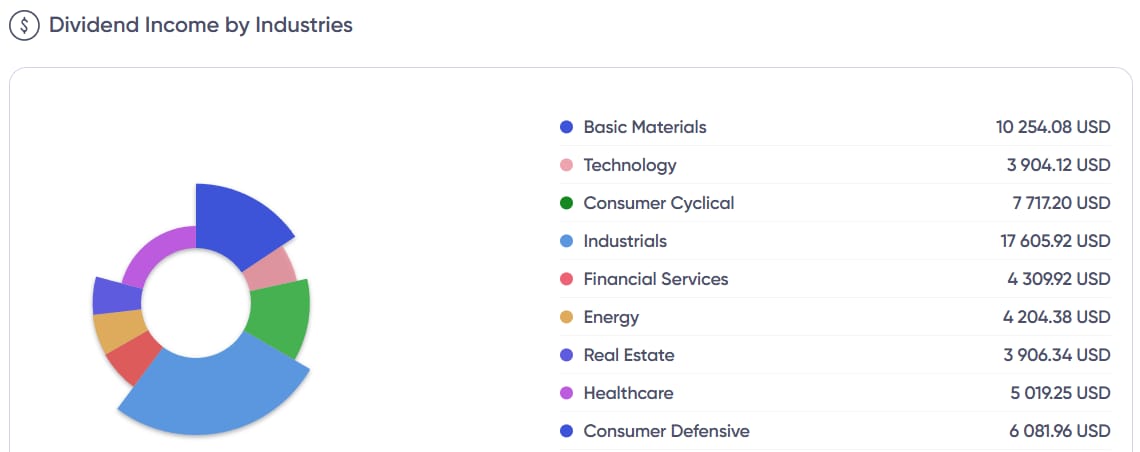Click the Healthcare purple legend dot
This screenshot has width=1140, height=452.
566,393
